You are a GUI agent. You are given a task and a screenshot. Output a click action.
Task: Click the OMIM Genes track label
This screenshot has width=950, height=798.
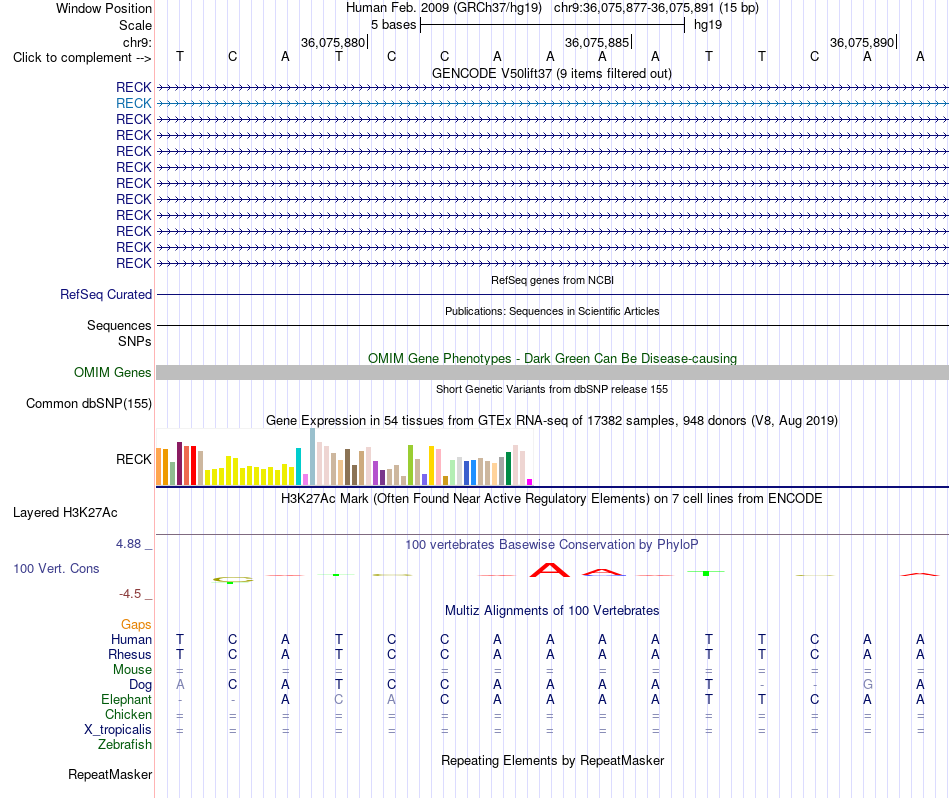point(112,373)
